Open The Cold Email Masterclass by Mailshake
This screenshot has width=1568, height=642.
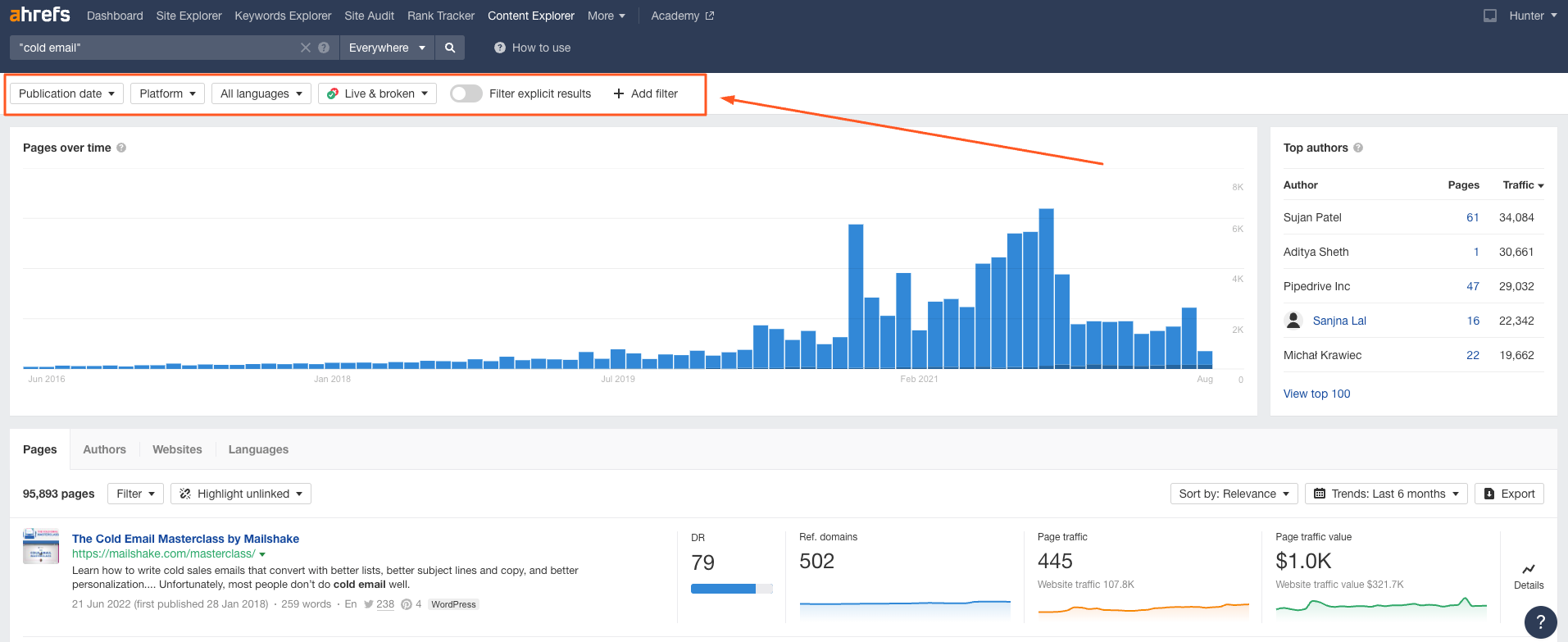pyautogui.click(x=185, y=539)
